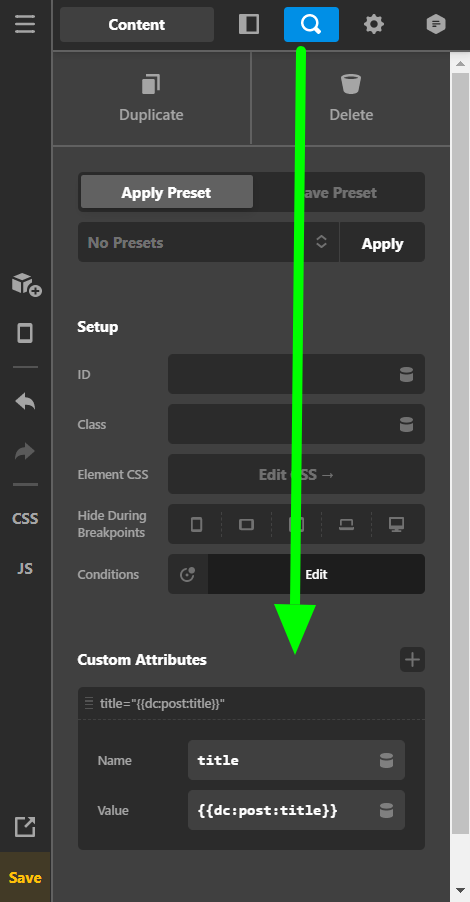Toggle hide on desktop monitor breakpoint
The height and width of the screenshot is (902, 470).
[x=396, y=524]
